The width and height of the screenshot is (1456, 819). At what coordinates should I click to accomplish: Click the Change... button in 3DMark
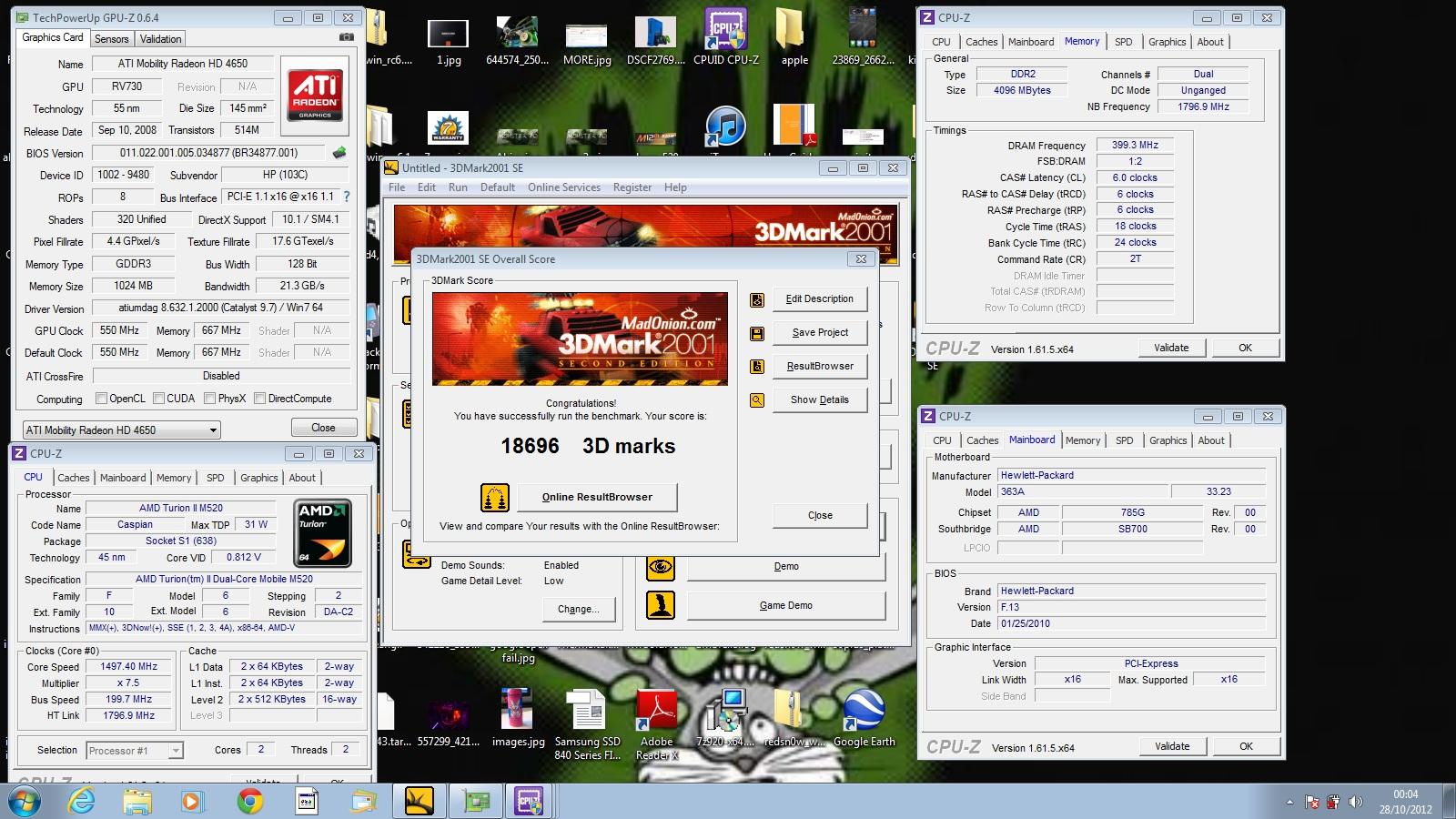tap(579, 610)
